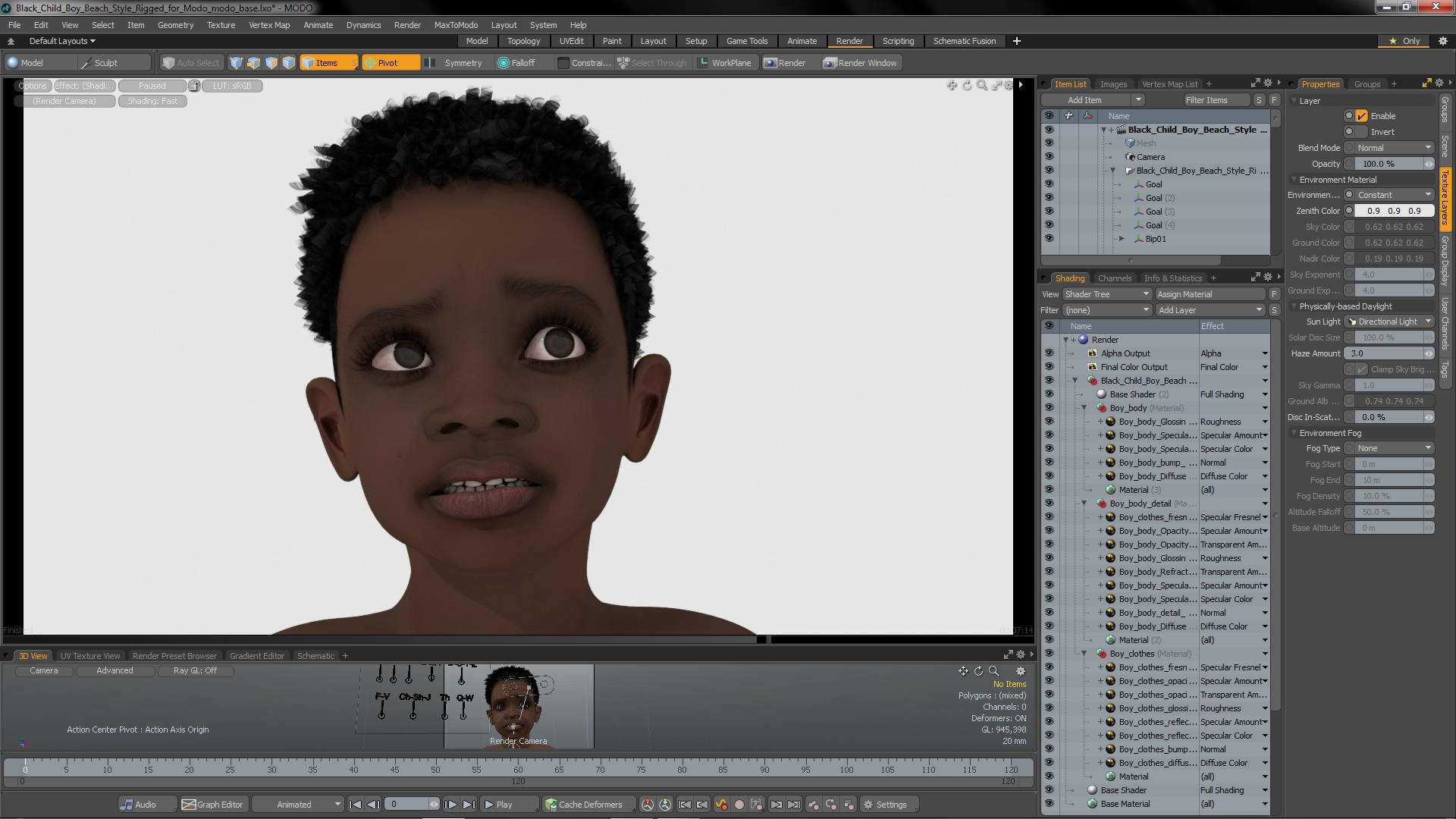Select the Materials selection mode cube icon
This screenshot has width=1456, height=819.
click(289, 63)
